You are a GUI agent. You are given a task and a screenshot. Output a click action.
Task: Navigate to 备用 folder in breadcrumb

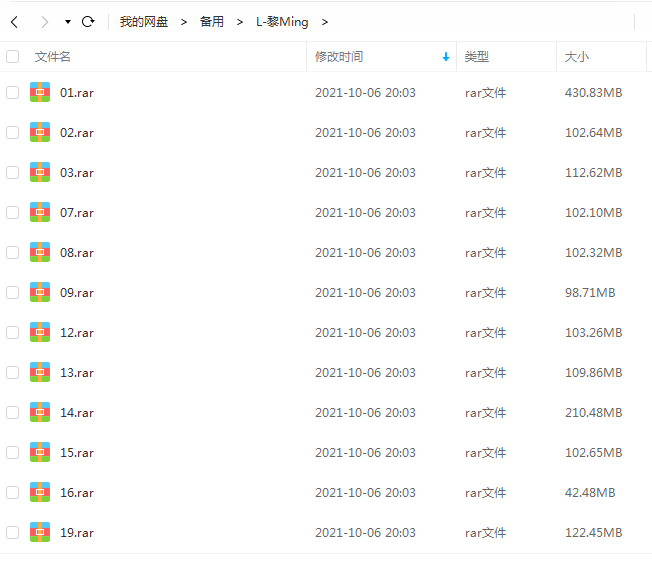(x=212, y=21)
